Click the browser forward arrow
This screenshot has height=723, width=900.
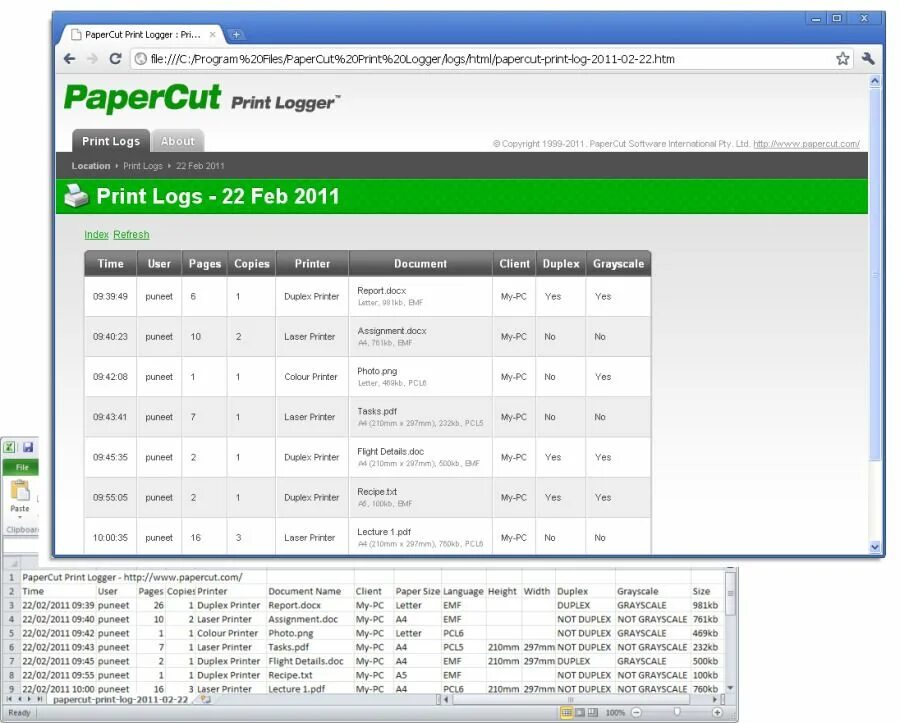92,59
